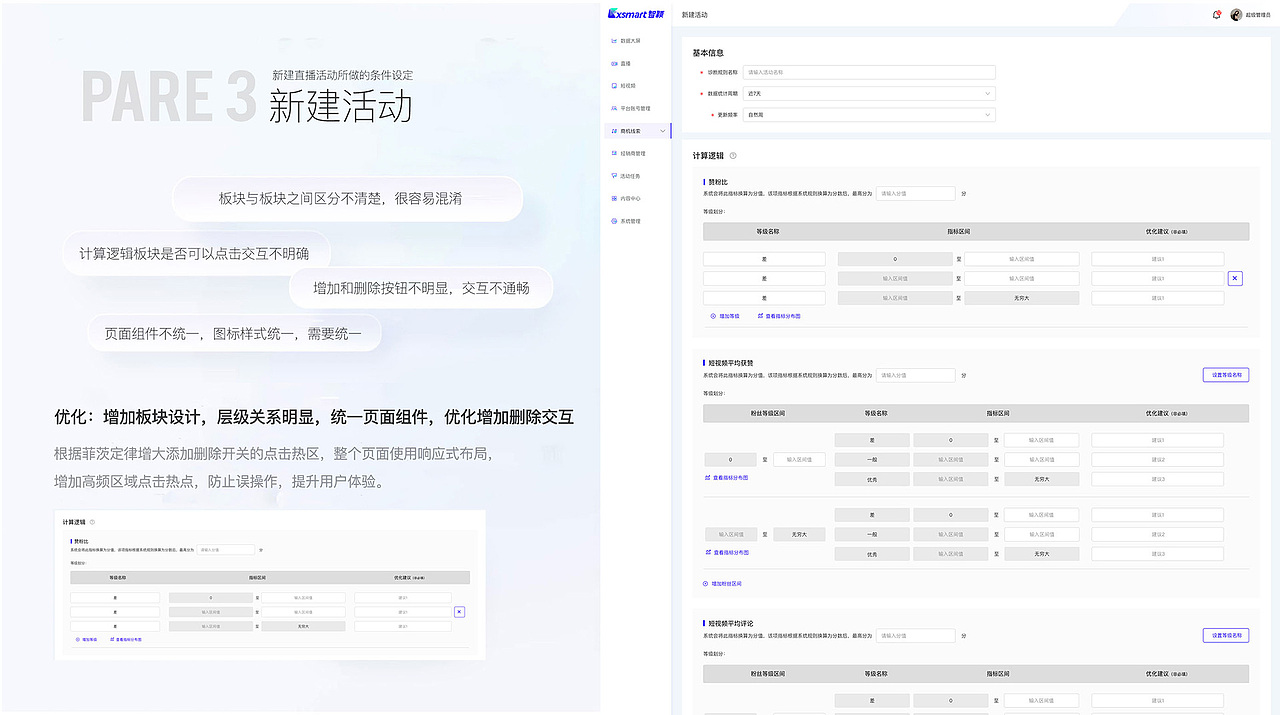Open 短视频 via its sidebar icon
This screenshot has width=1280, height=715.
[614, 86]
